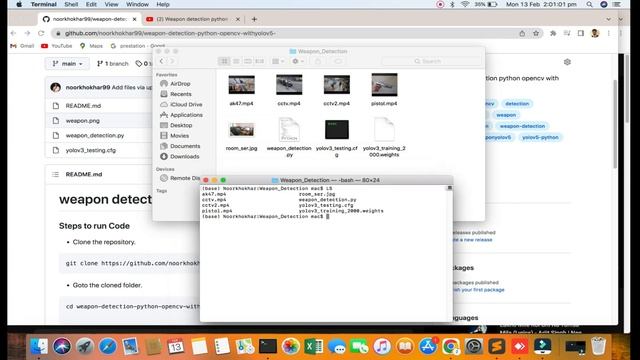Screen dimensions: 640x360
Task: Open README.md in the repo file list
Action: (83, 106)
